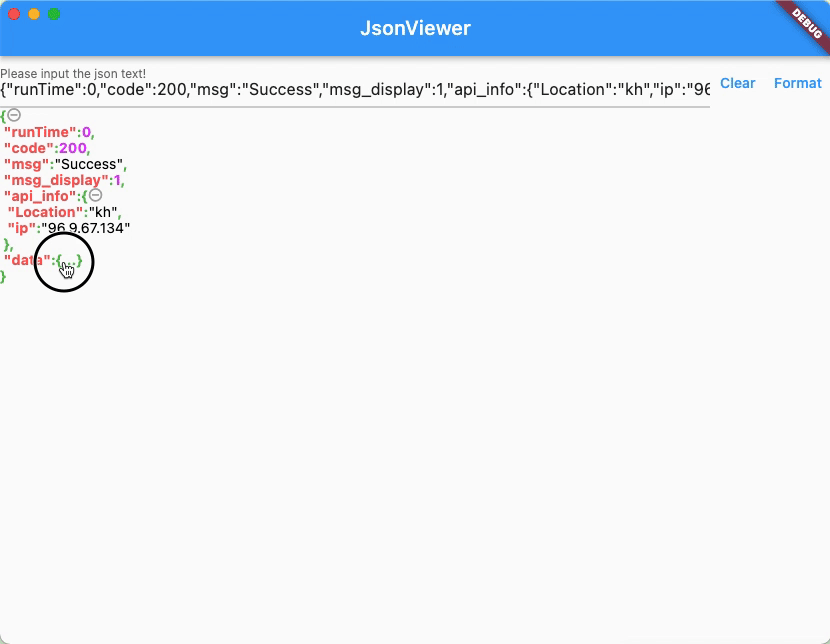
Task: Click the "runTime" key
Action: (40, 132)
